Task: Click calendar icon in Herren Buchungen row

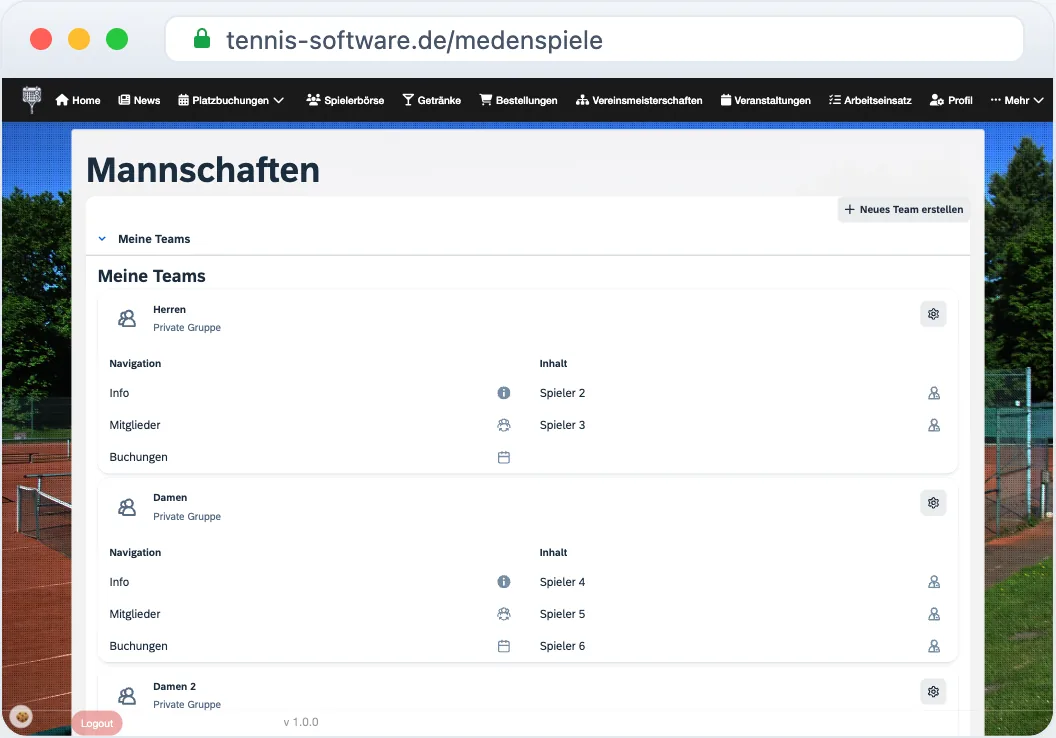Action: (x=504, y=457)
